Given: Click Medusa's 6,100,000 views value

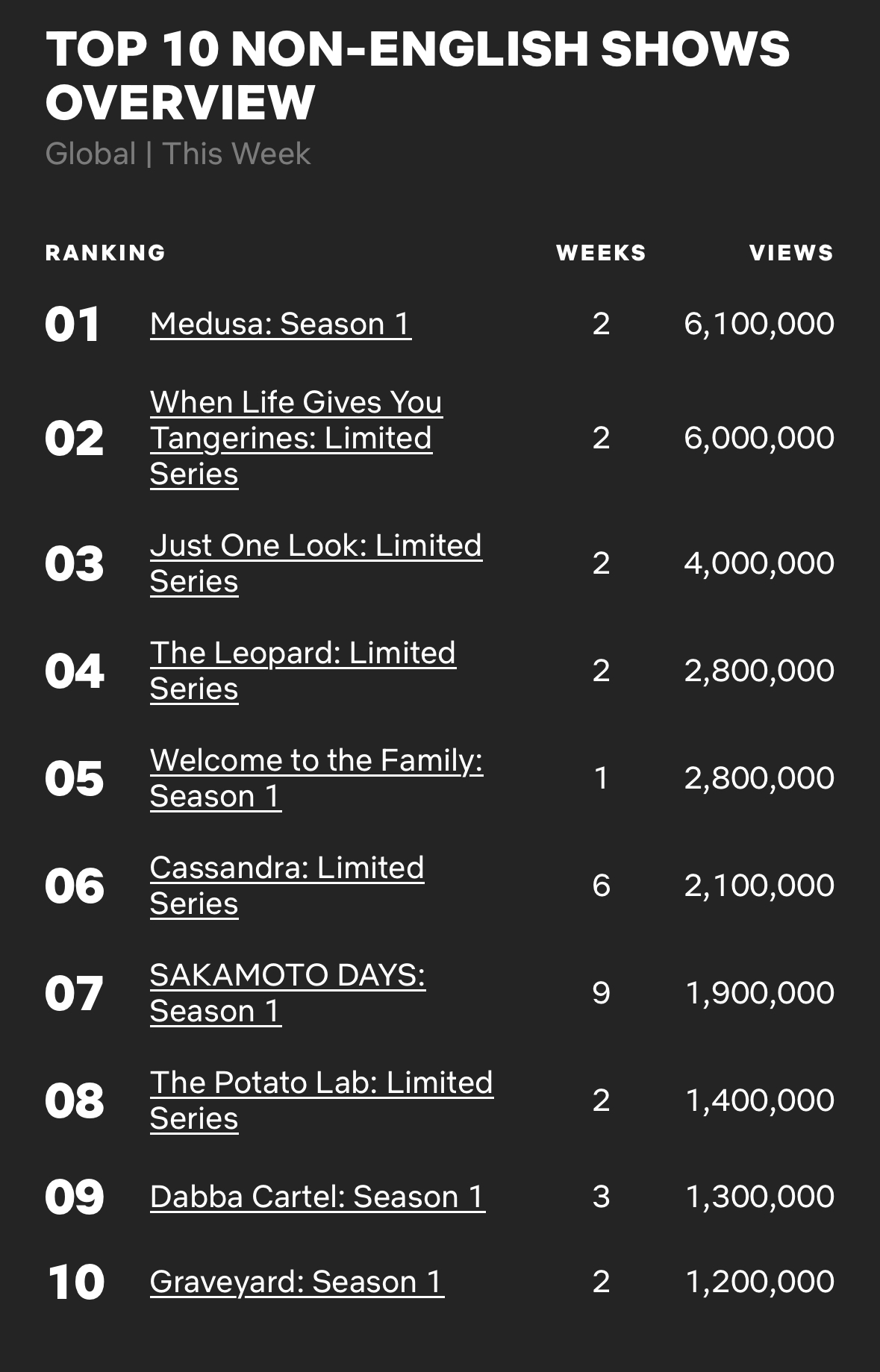Looking at the screenshot, I should tap(759, 324).
